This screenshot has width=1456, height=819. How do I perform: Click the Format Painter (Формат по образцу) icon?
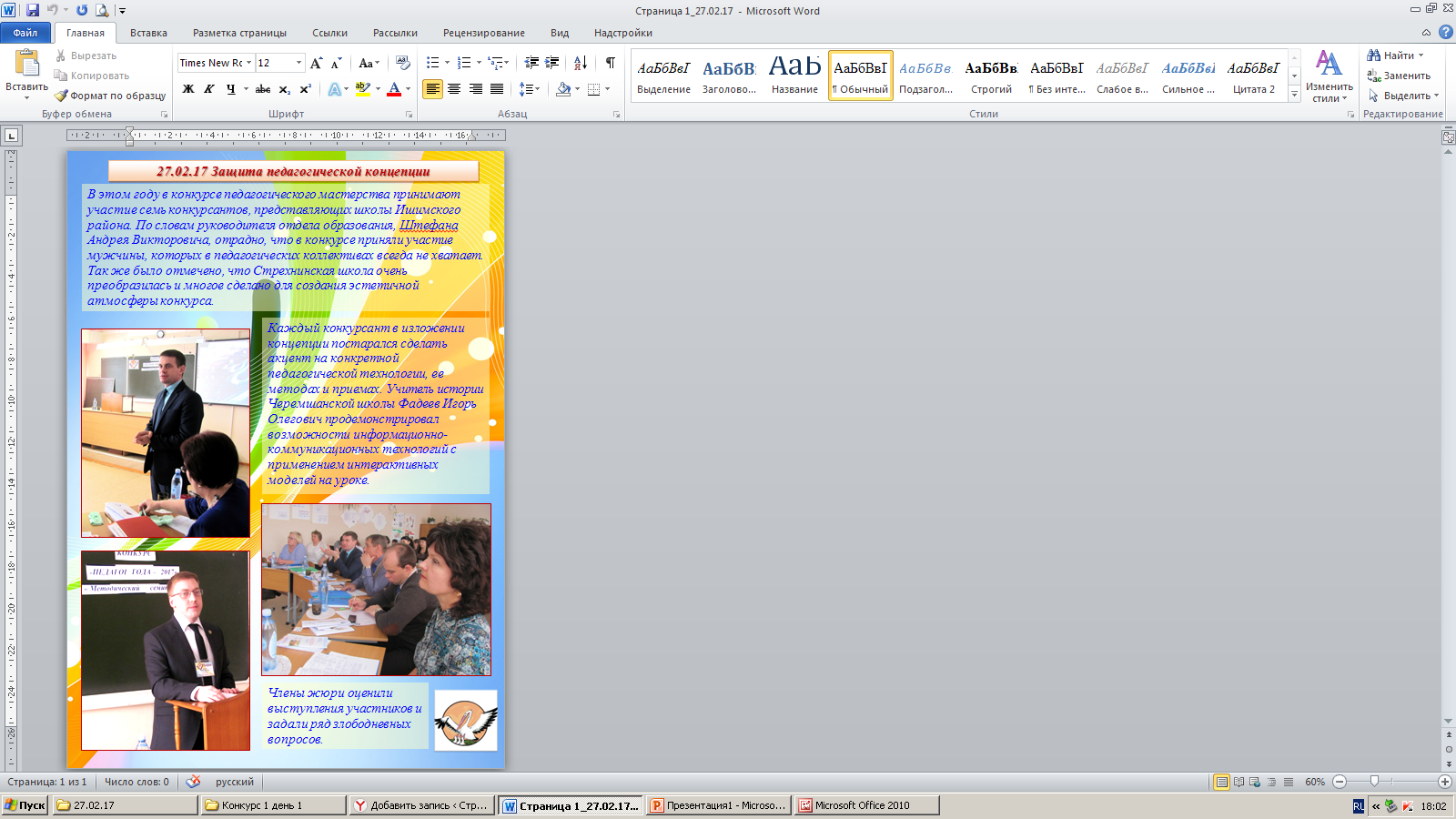coord(61,96)
